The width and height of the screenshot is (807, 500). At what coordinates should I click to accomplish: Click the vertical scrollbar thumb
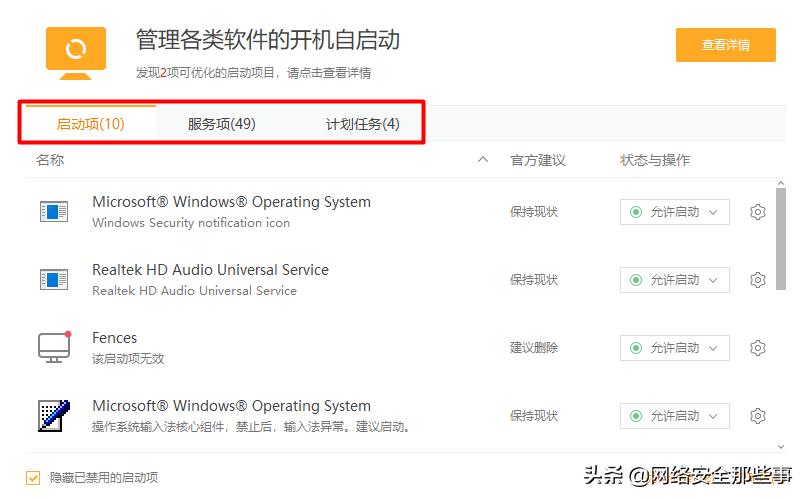(x=781, y=239)
